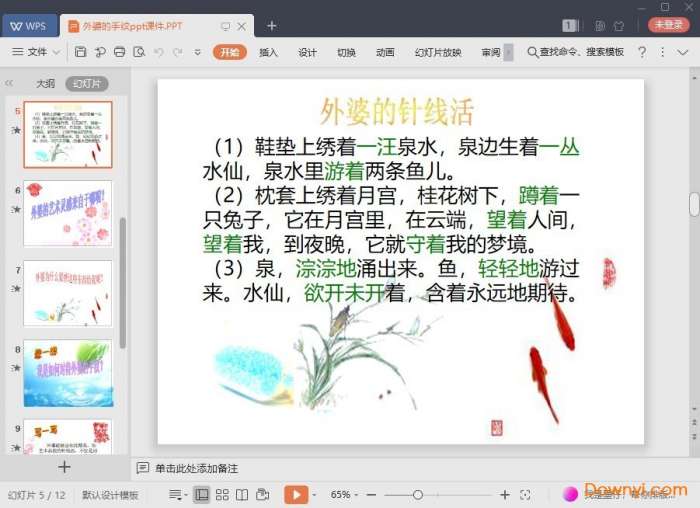Click the document tab display-mode icon
This screenshot has width=700, height=508.
(x=226, y=26)
